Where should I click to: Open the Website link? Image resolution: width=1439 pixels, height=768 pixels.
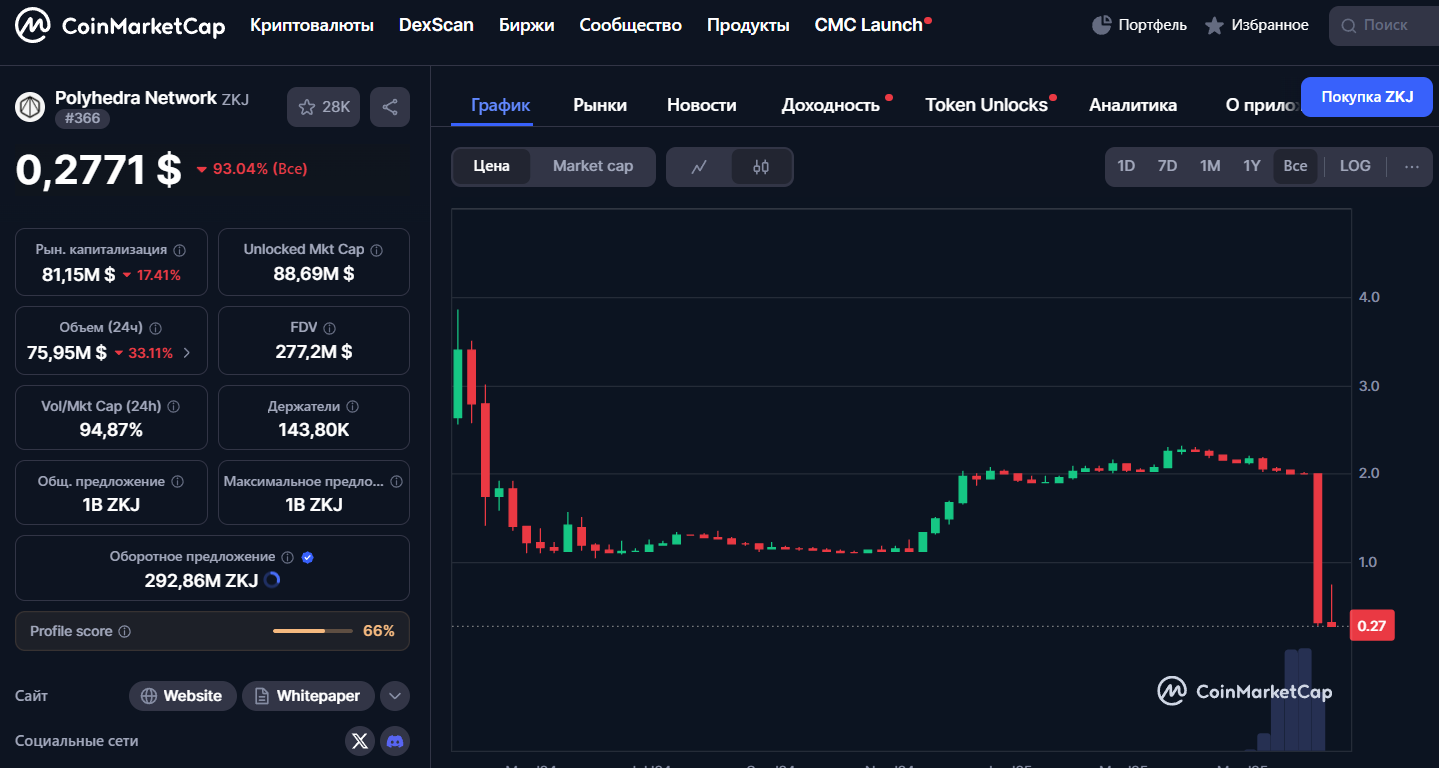click(183, 696)
